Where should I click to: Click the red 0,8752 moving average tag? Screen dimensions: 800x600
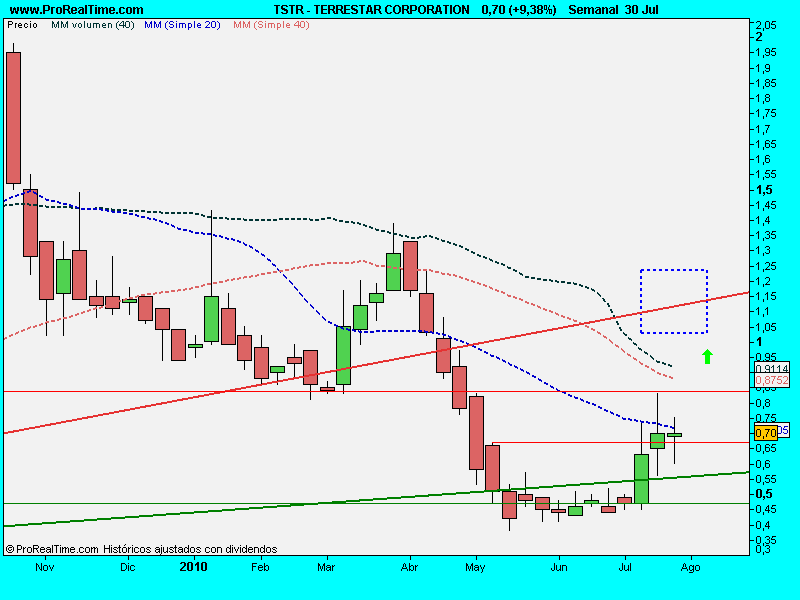tap(771, 380)
